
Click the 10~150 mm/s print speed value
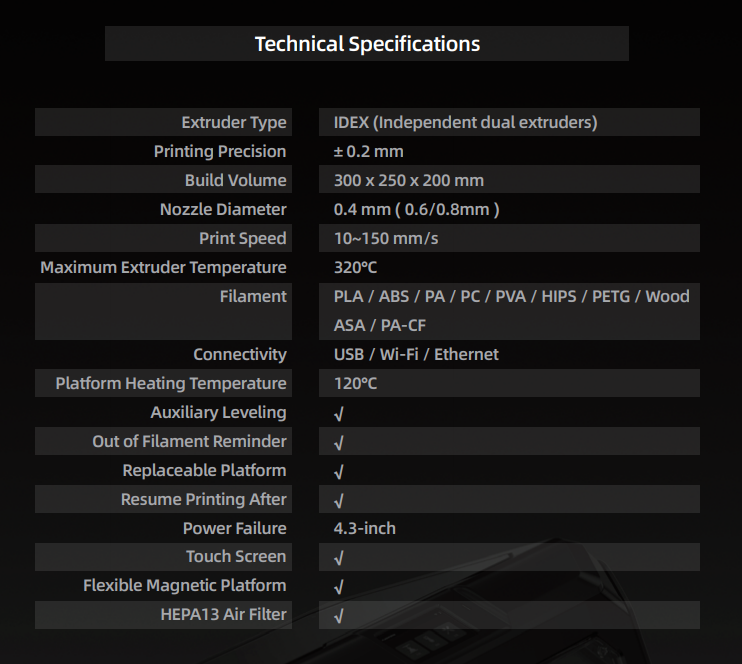pyautogui.click(x=386, y=239)
